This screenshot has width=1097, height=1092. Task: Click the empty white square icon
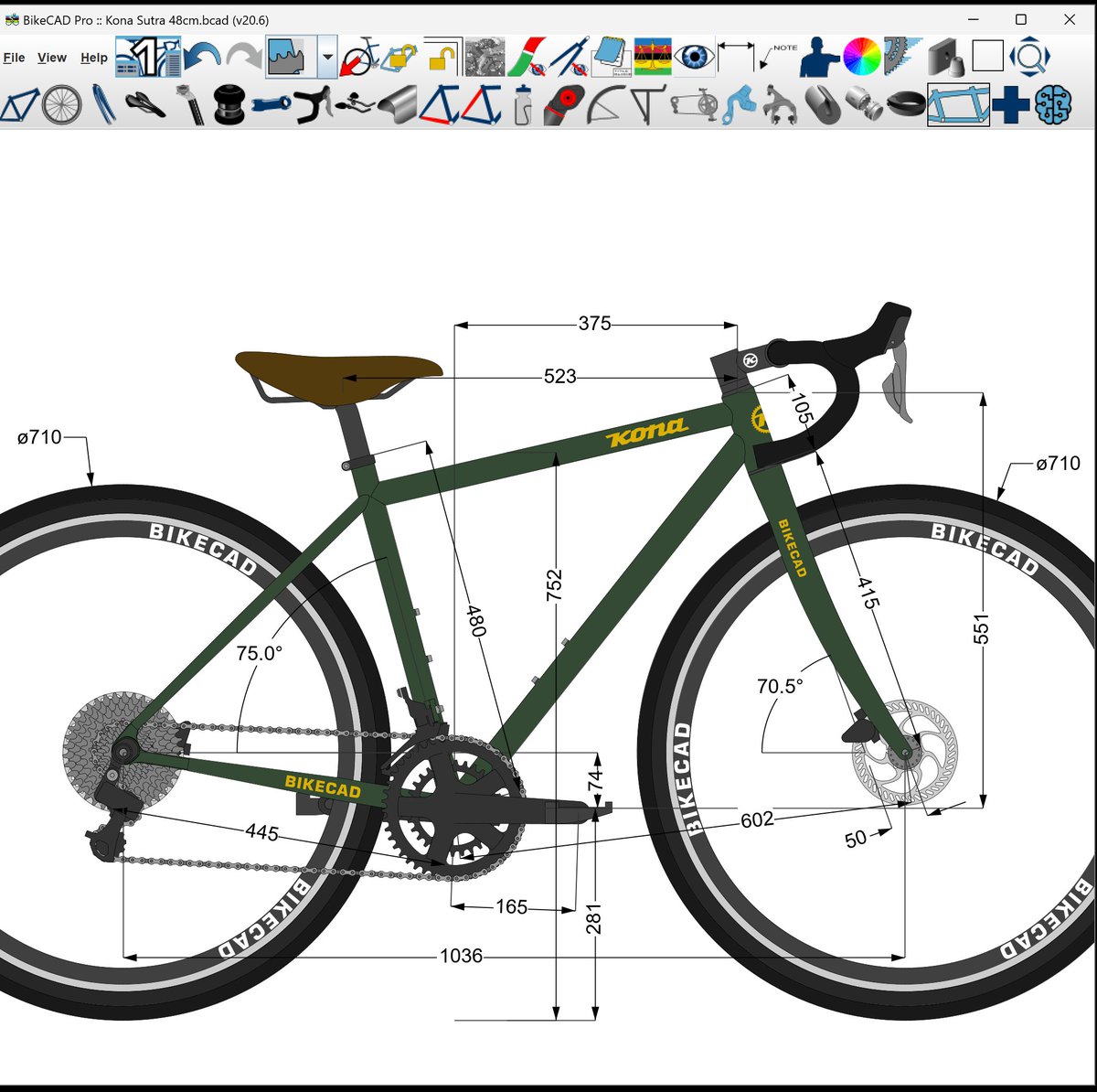(x=987, y=57)
